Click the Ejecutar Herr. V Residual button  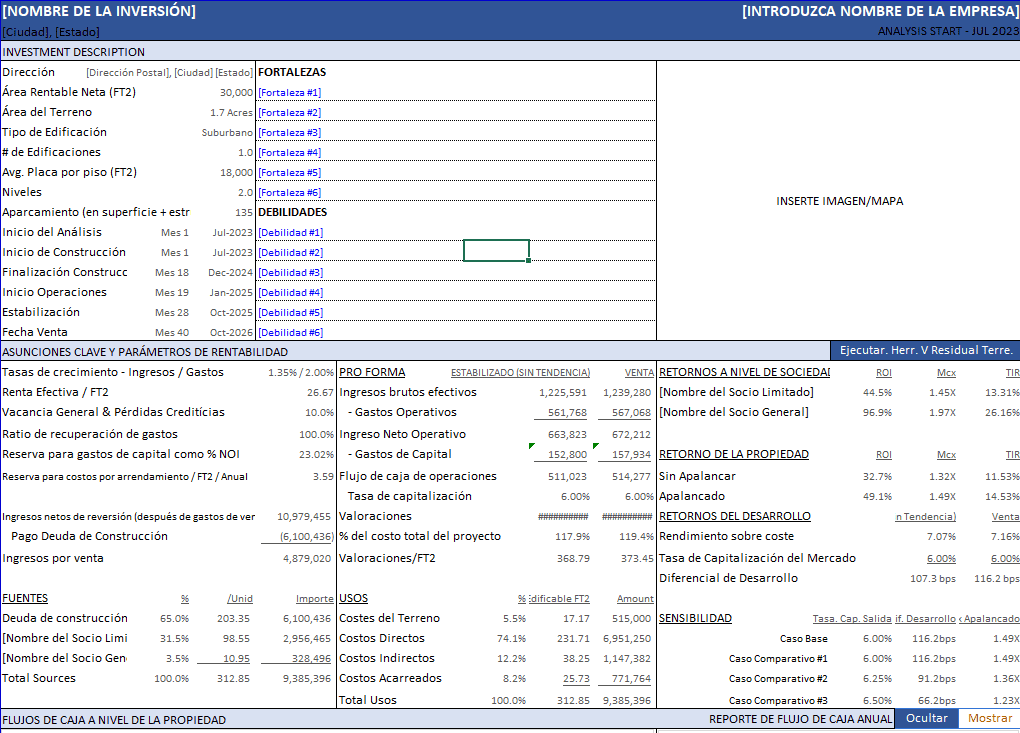click(x=925, y=350)
